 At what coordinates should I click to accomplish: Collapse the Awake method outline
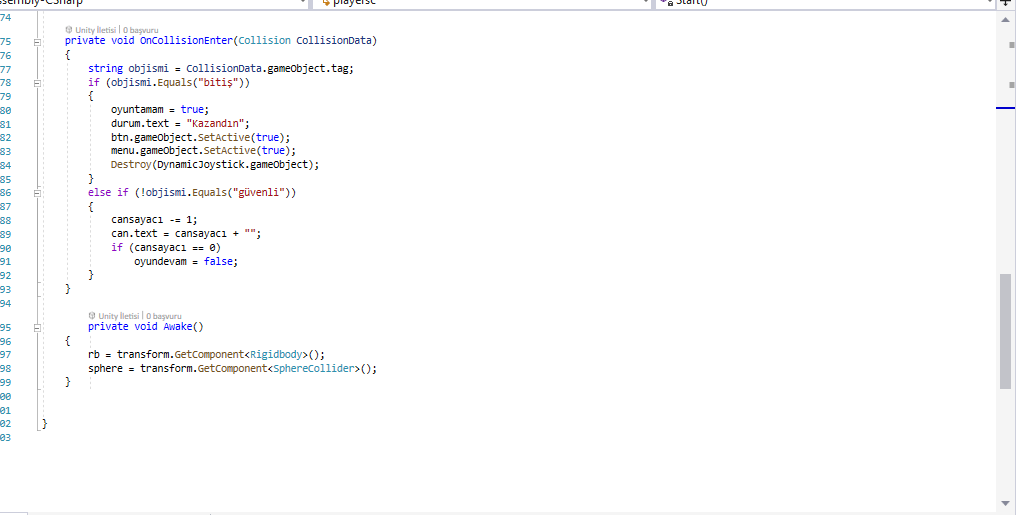tap(38, 327)
